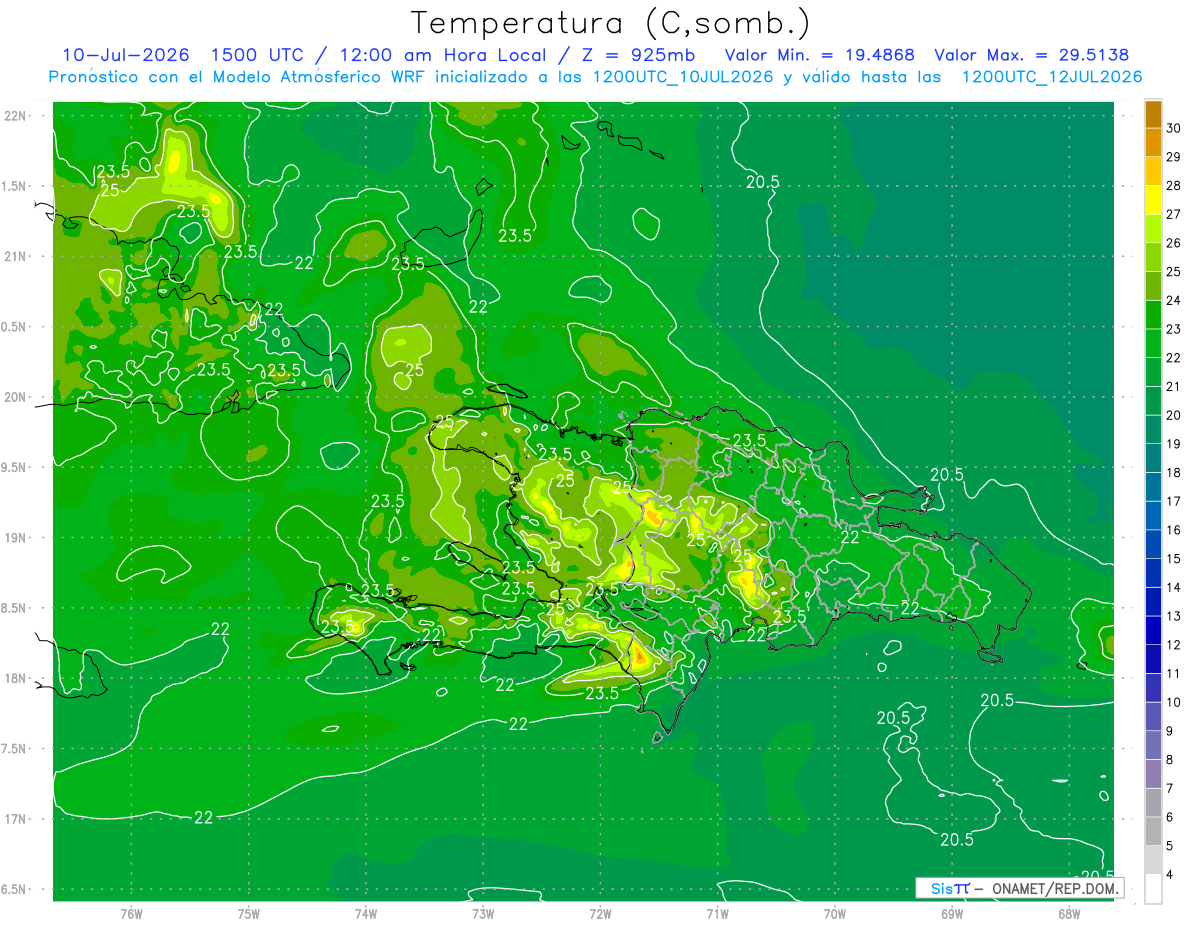Click the legend swatch between 21 and 22
The image size is (1200, 927).
point(1153,372)
